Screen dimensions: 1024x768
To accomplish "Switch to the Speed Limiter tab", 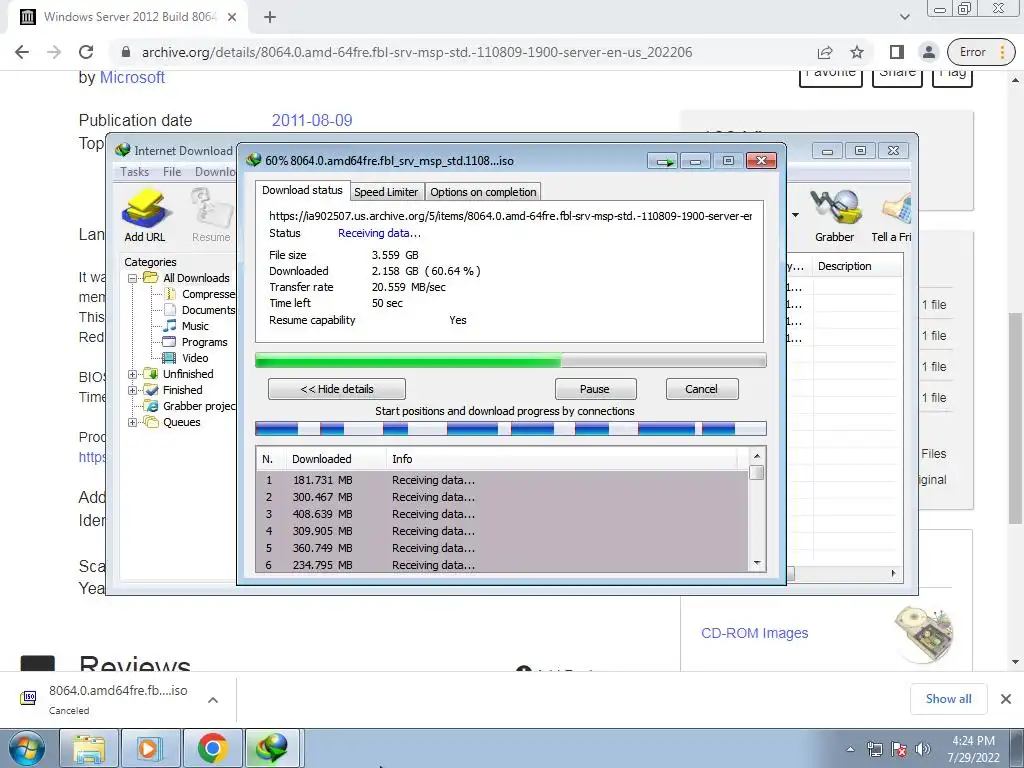I will pyautogui.click(x=386, y=192).
